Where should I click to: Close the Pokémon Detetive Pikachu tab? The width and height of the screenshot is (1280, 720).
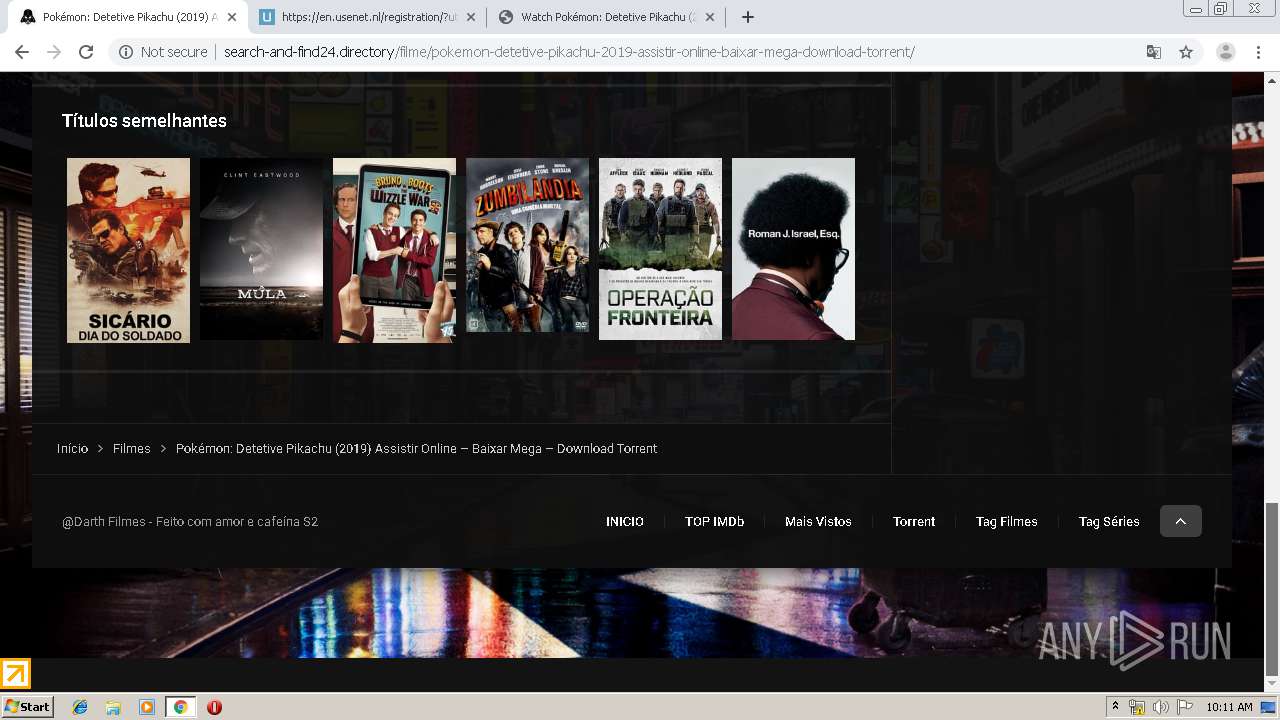pos(232,17)
